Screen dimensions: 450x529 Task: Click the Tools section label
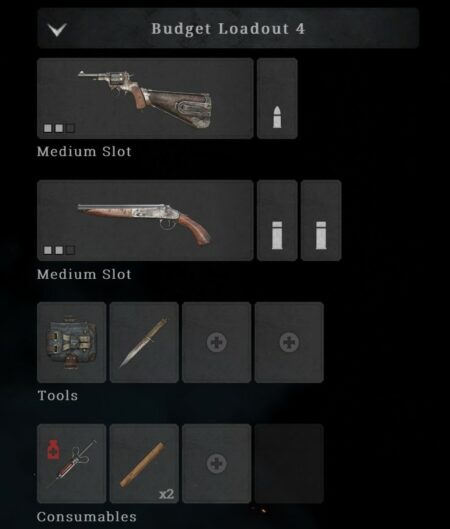click(58, 395)
